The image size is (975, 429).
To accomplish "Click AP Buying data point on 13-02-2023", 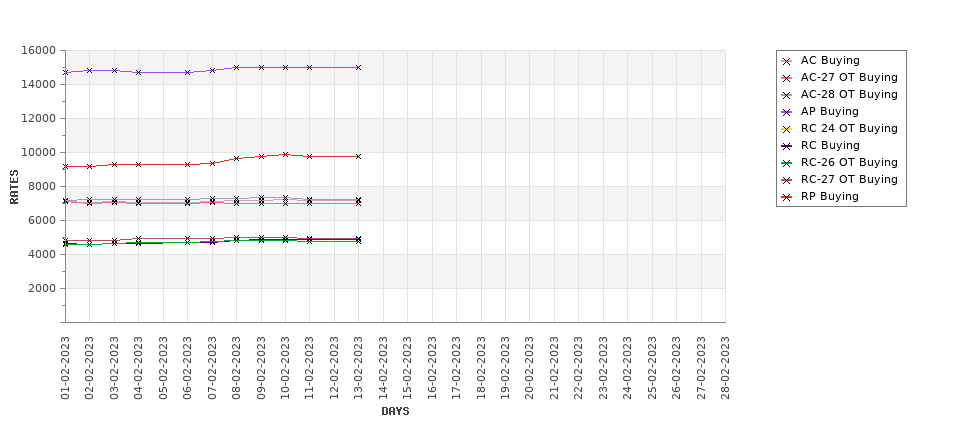I will tap(358, 67).
